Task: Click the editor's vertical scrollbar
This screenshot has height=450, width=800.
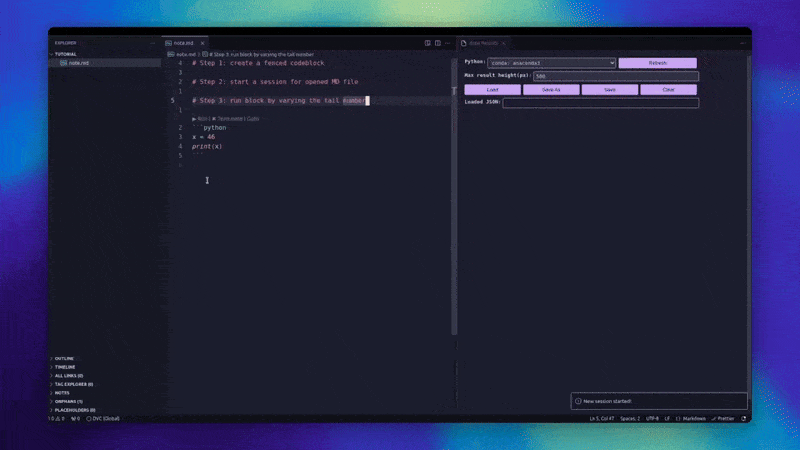Action: (x=454, y=196)
